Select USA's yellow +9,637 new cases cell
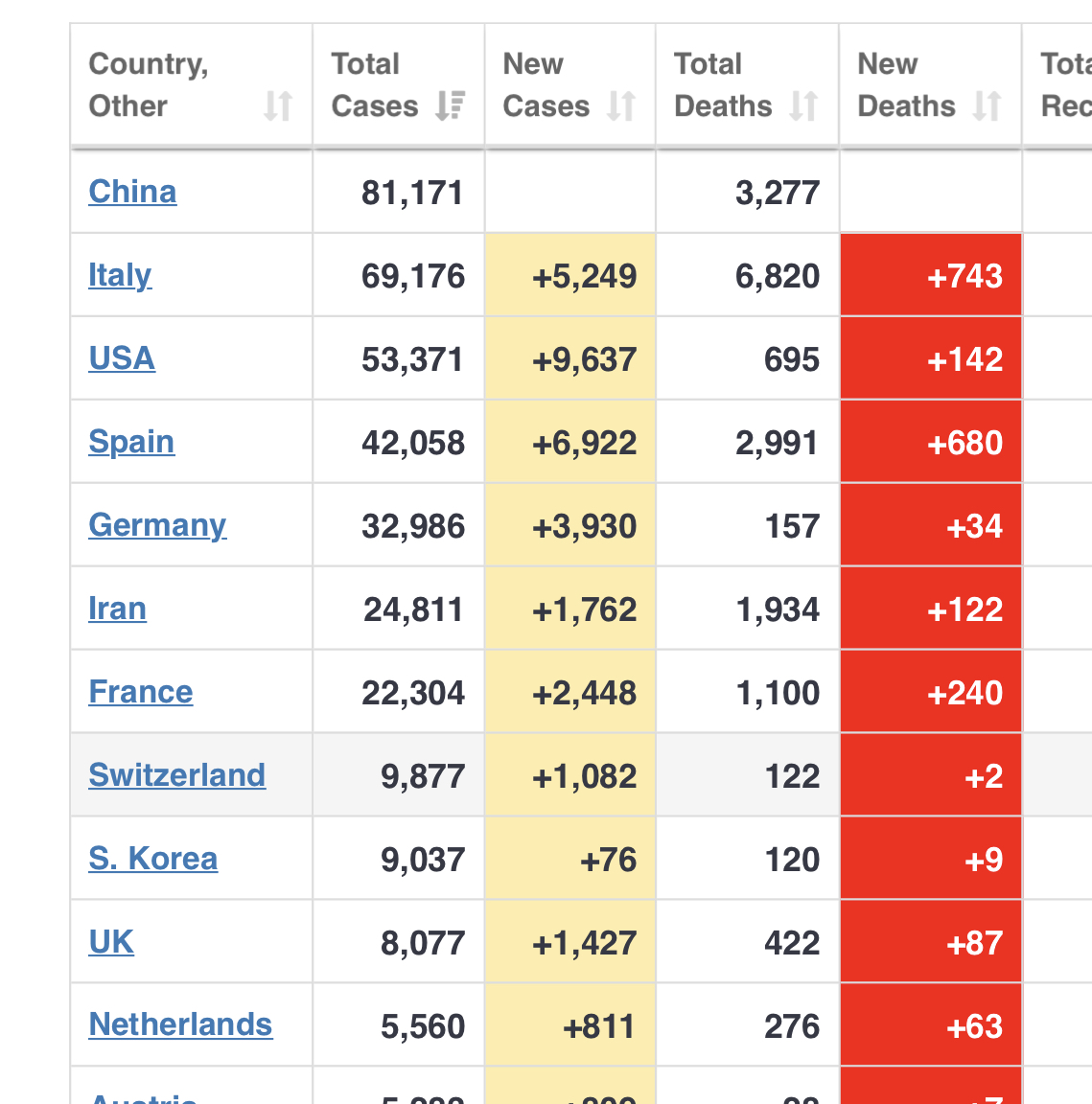The height and width of the screenshot is (1104, 1092). [570, 359]
